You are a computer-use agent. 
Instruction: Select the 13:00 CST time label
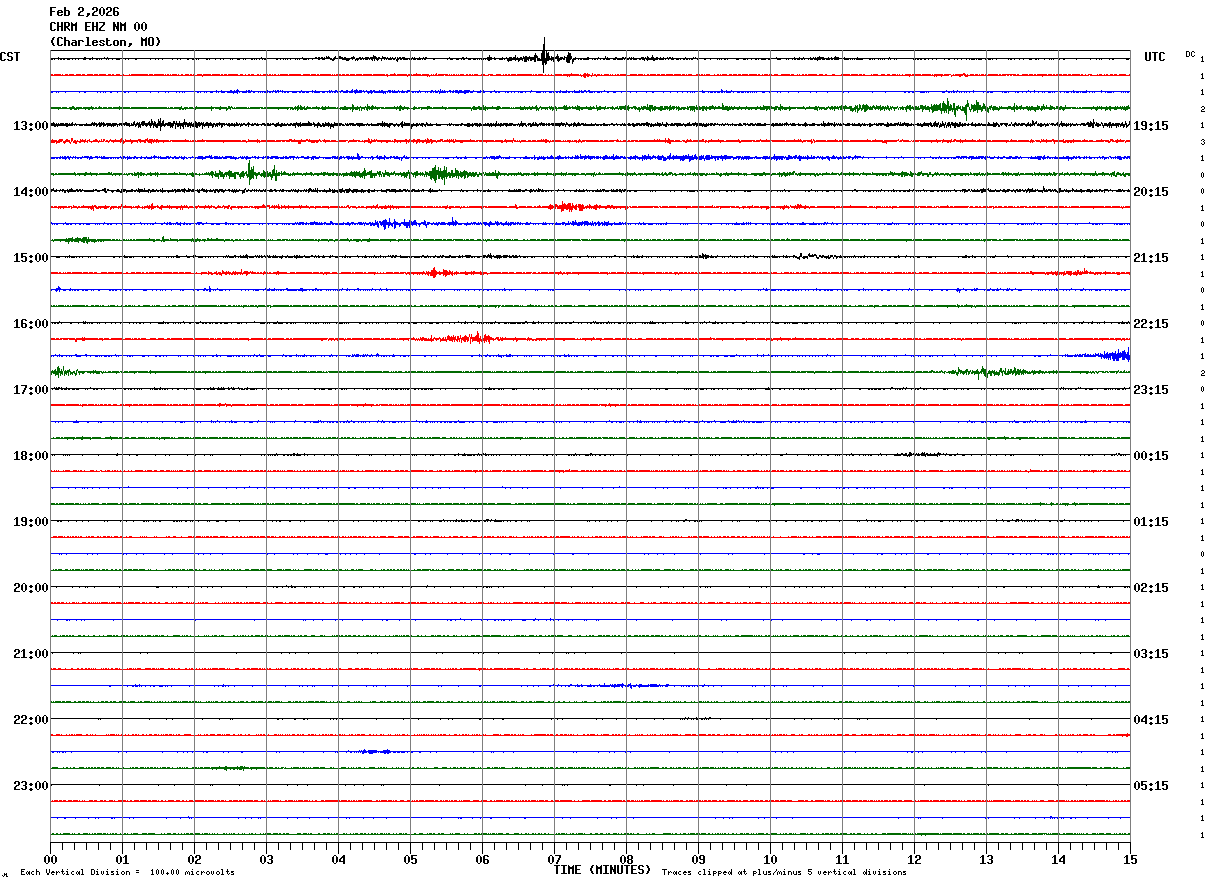tap(30, 126)
